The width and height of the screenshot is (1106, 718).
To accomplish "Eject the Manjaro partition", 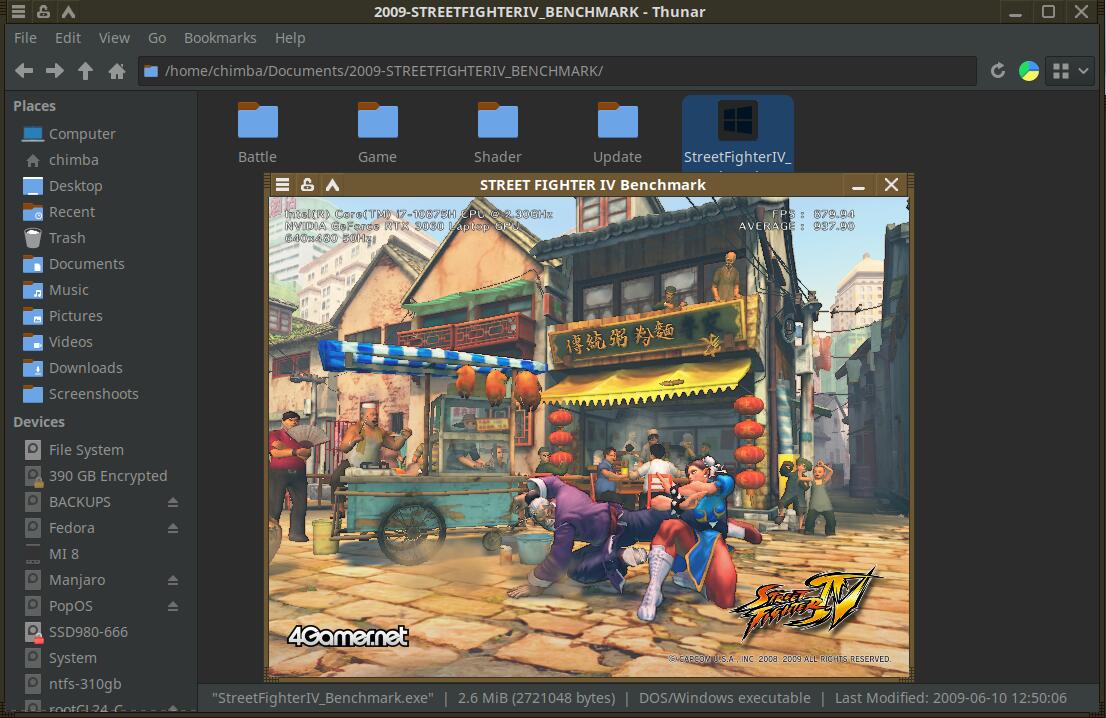I will [173, 580].
